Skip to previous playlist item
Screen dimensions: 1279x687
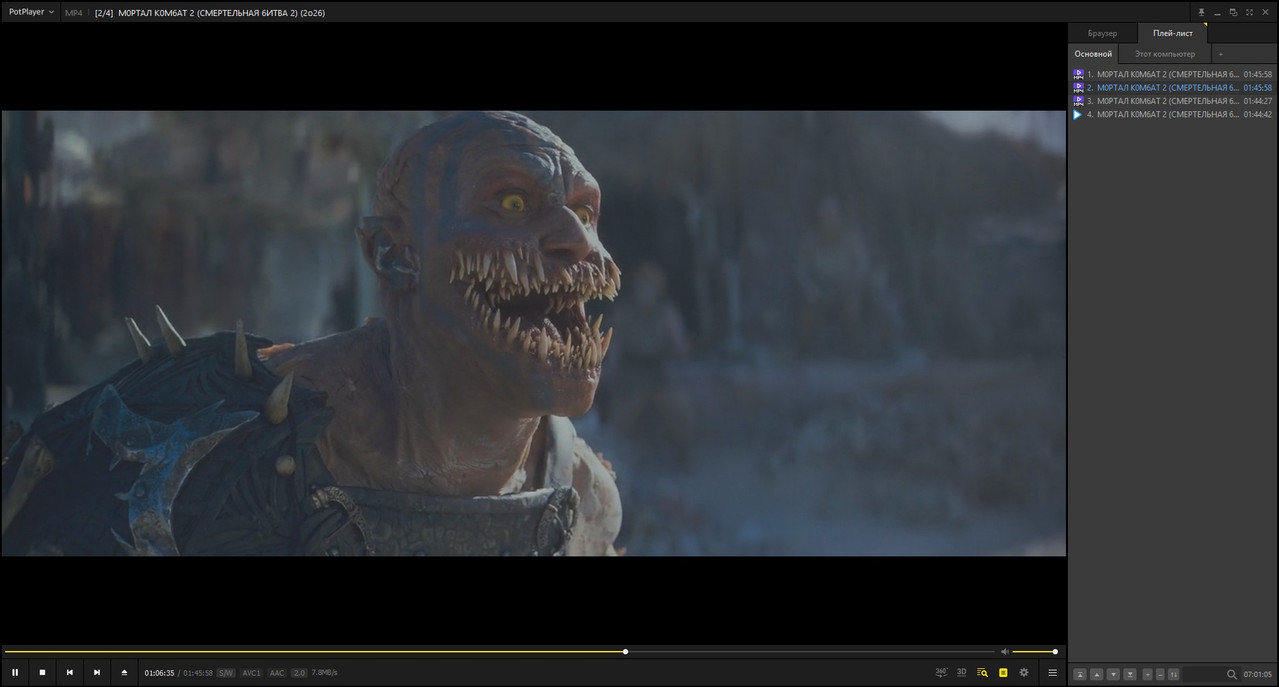[x=69, y=672]
